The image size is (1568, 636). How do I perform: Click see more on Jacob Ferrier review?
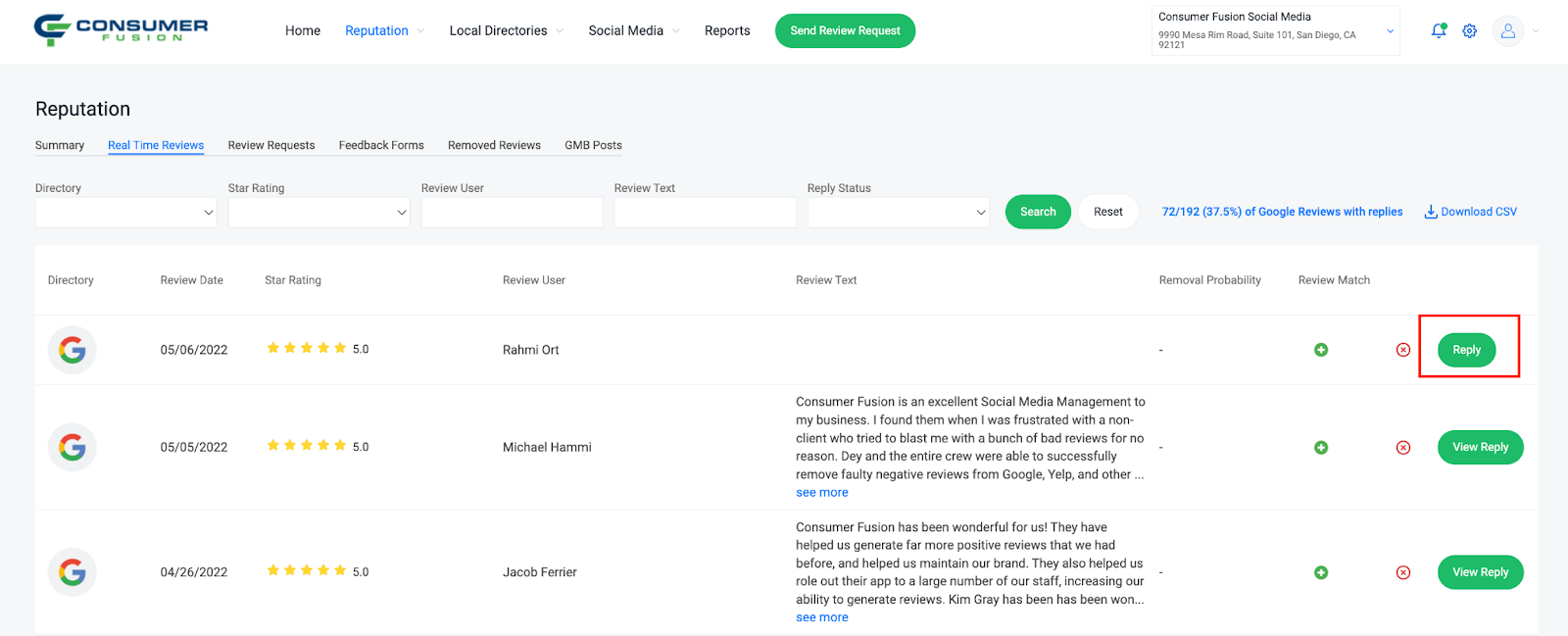pos(822,617)
